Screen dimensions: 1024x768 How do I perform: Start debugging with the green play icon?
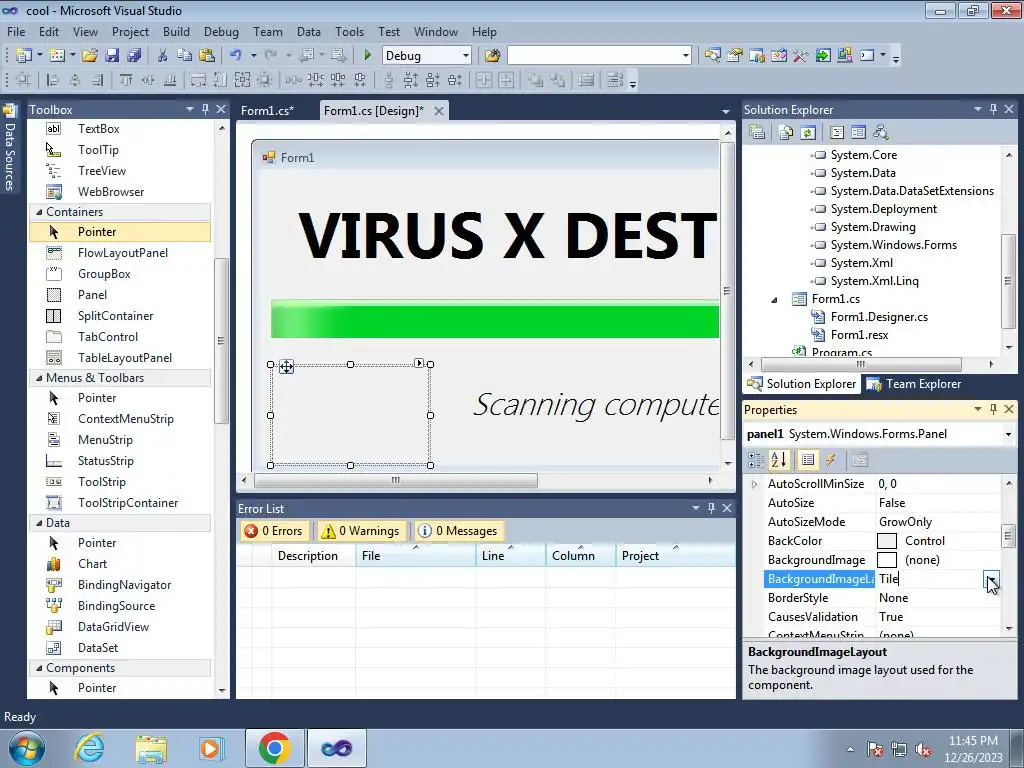click(367, 56)
